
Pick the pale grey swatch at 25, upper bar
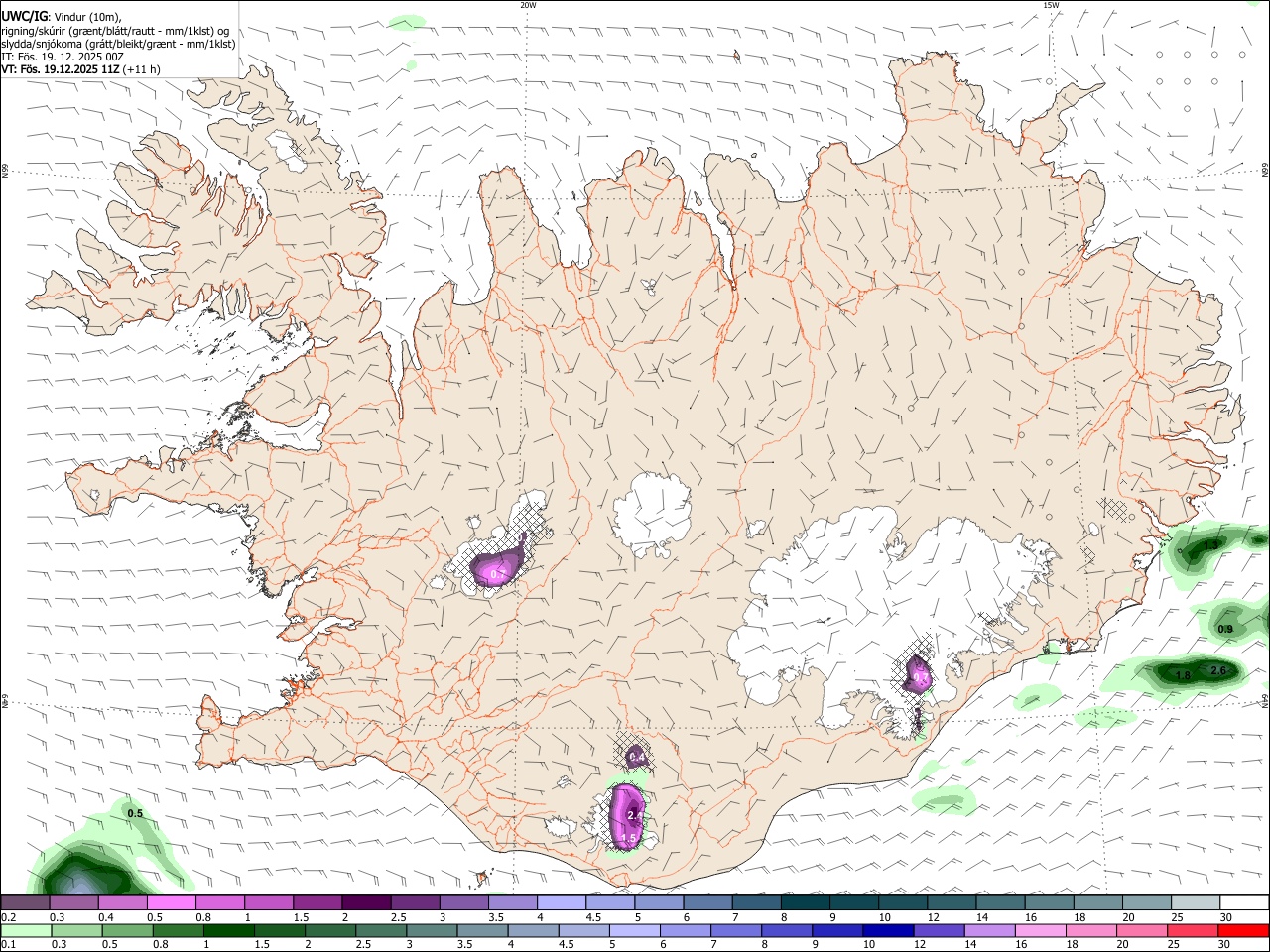coord(1197,903)
